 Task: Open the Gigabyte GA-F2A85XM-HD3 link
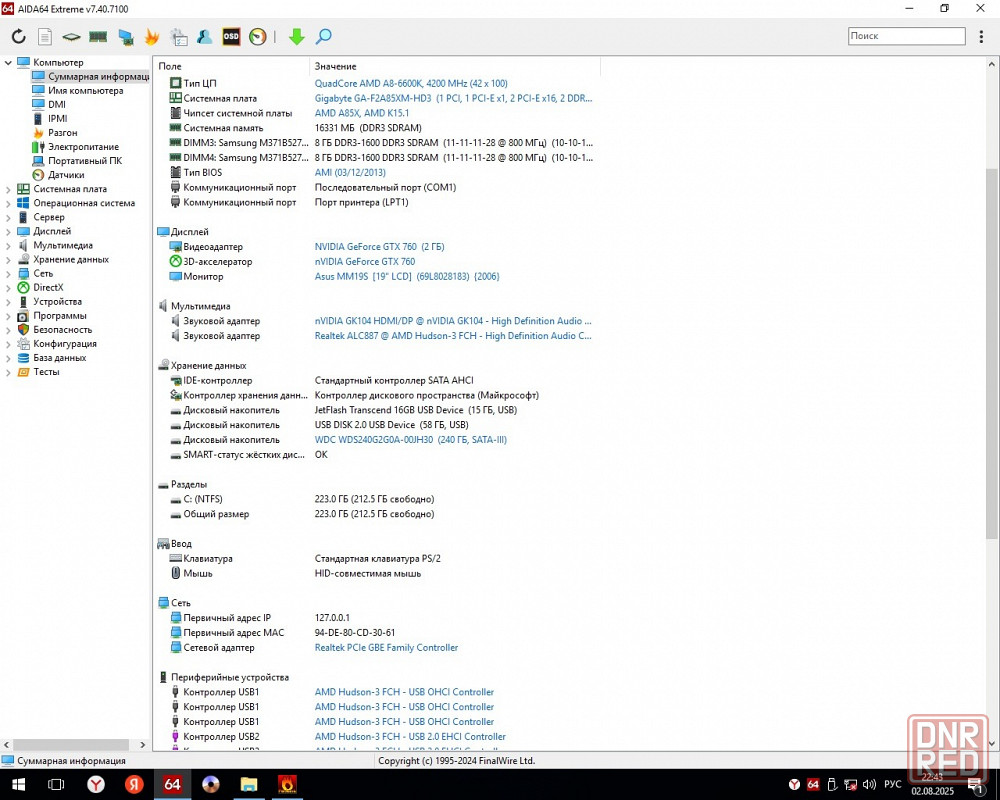tap(453, 98)
